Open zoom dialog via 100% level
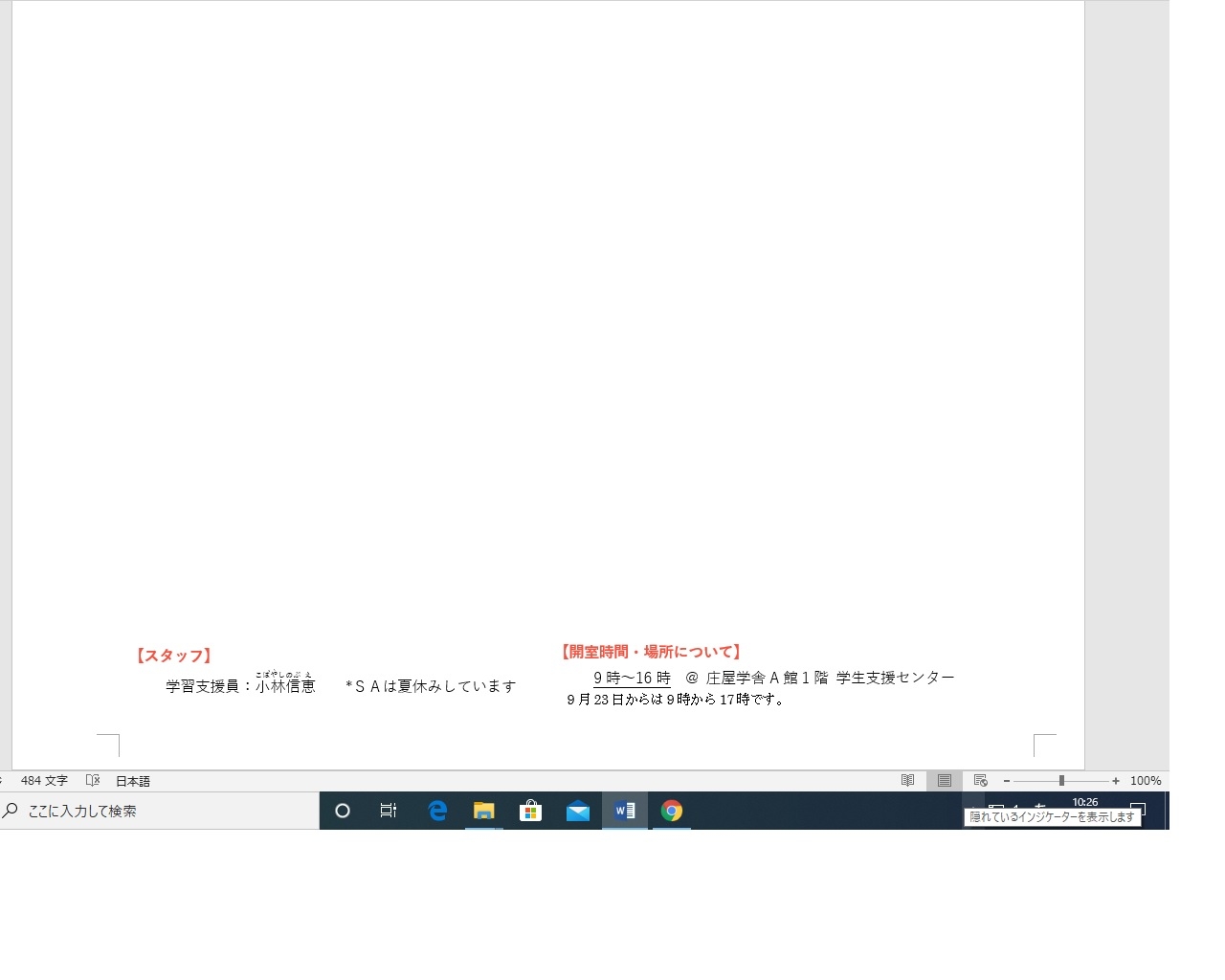The width and height of the screenshot is (1225, 980). (x=1145, y=781)
